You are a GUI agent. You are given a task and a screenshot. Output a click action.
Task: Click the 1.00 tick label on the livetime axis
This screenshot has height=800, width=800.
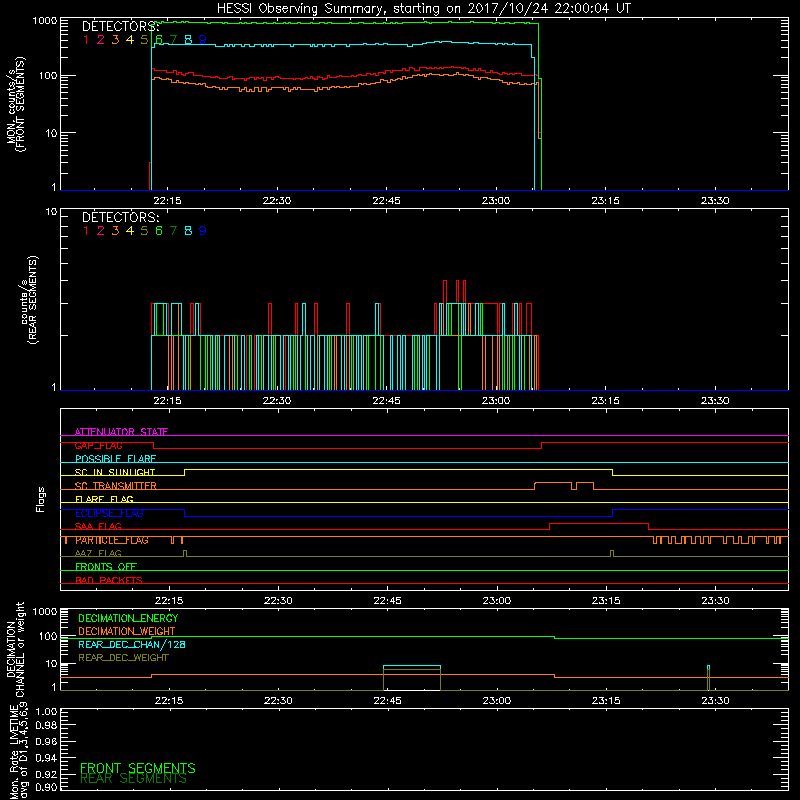[x=46, y=712]
